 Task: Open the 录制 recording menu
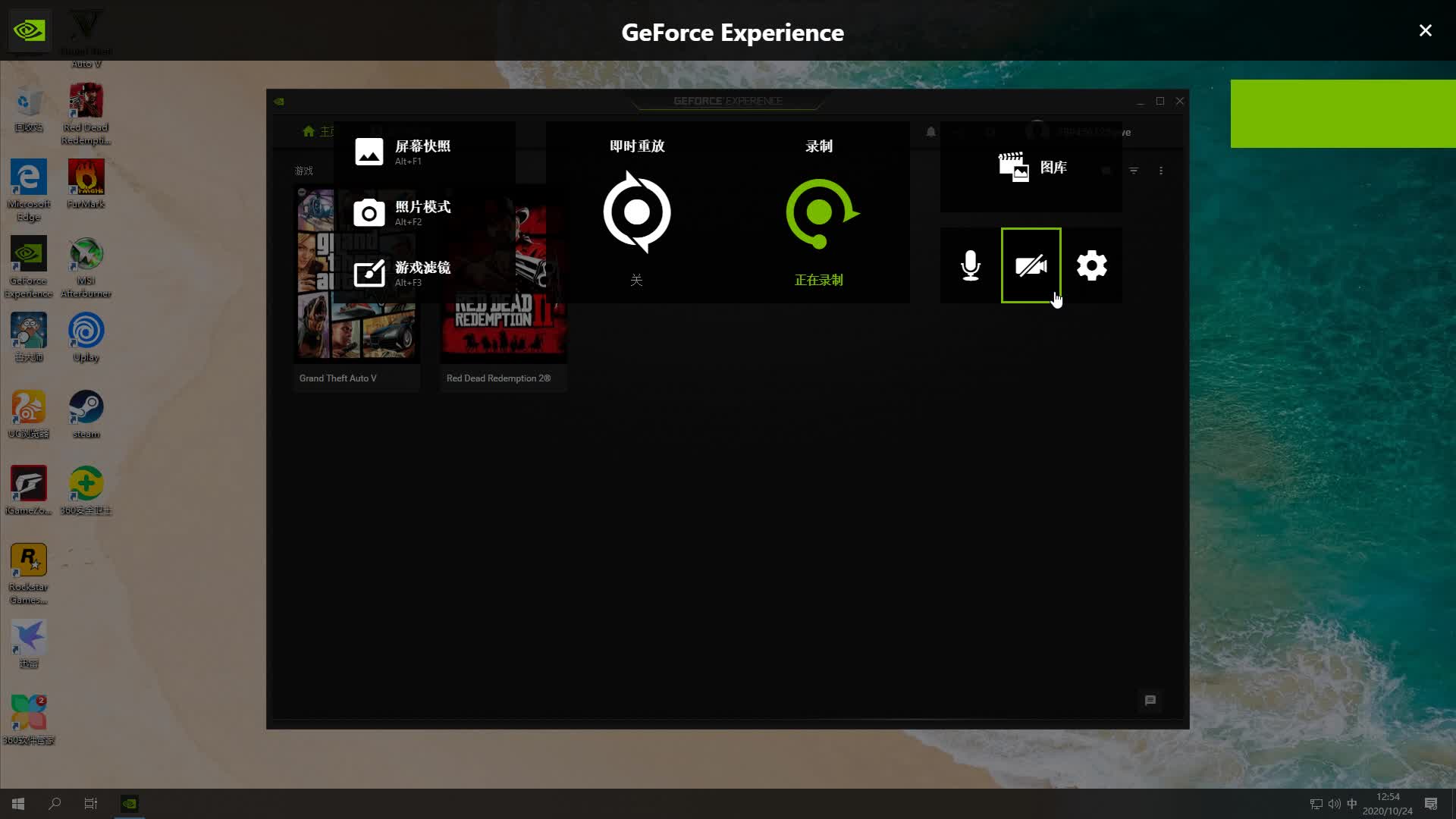tap(819, 212)
